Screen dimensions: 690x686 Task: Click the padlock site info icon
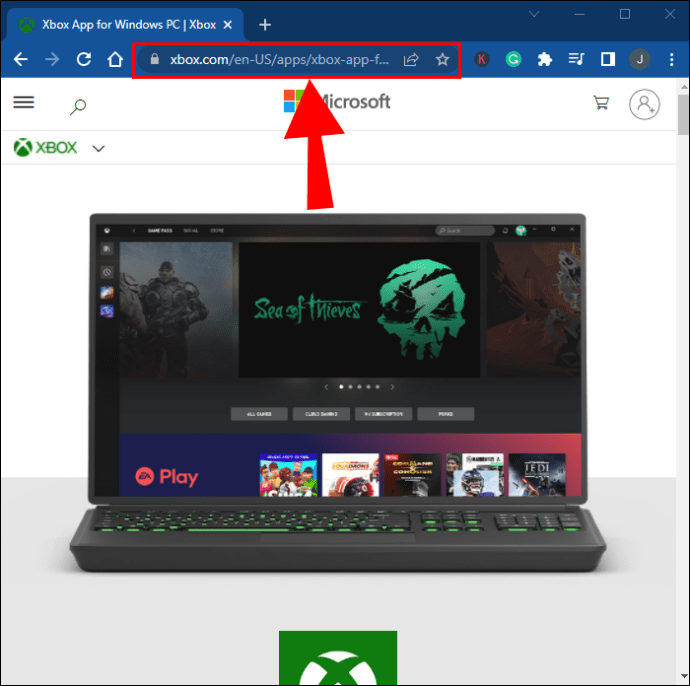click(x=154, y=59)
